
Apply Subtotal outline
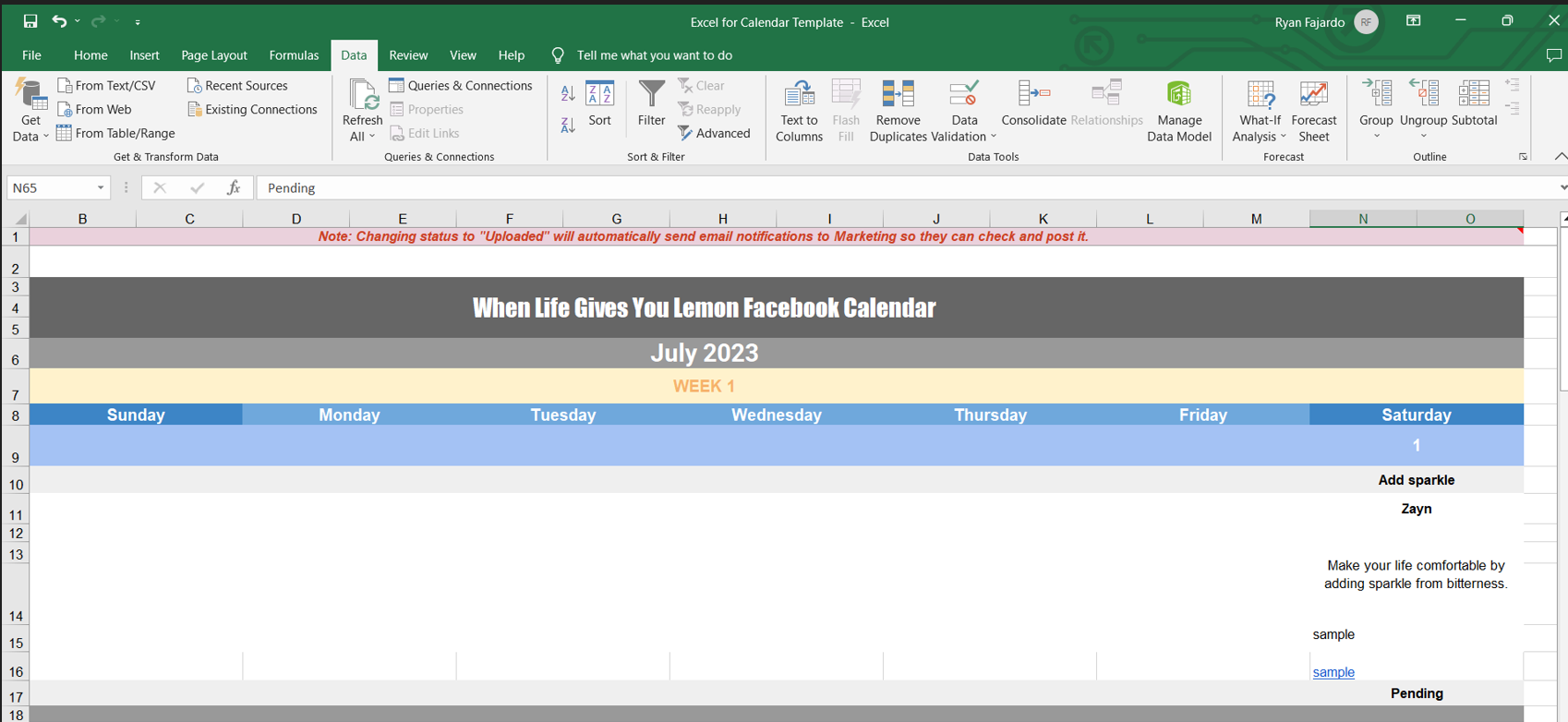pos(1474,103)
